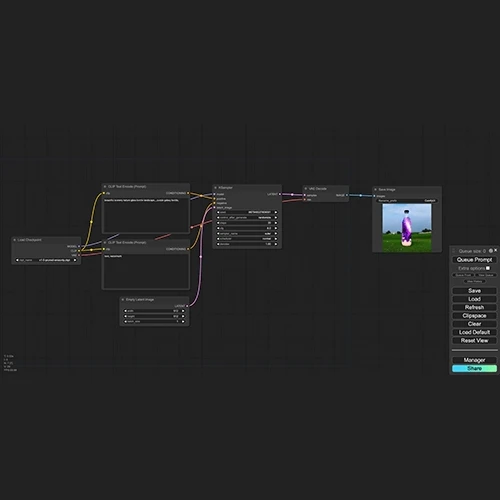Increase batch_size in Empty Latent Image

183,322
